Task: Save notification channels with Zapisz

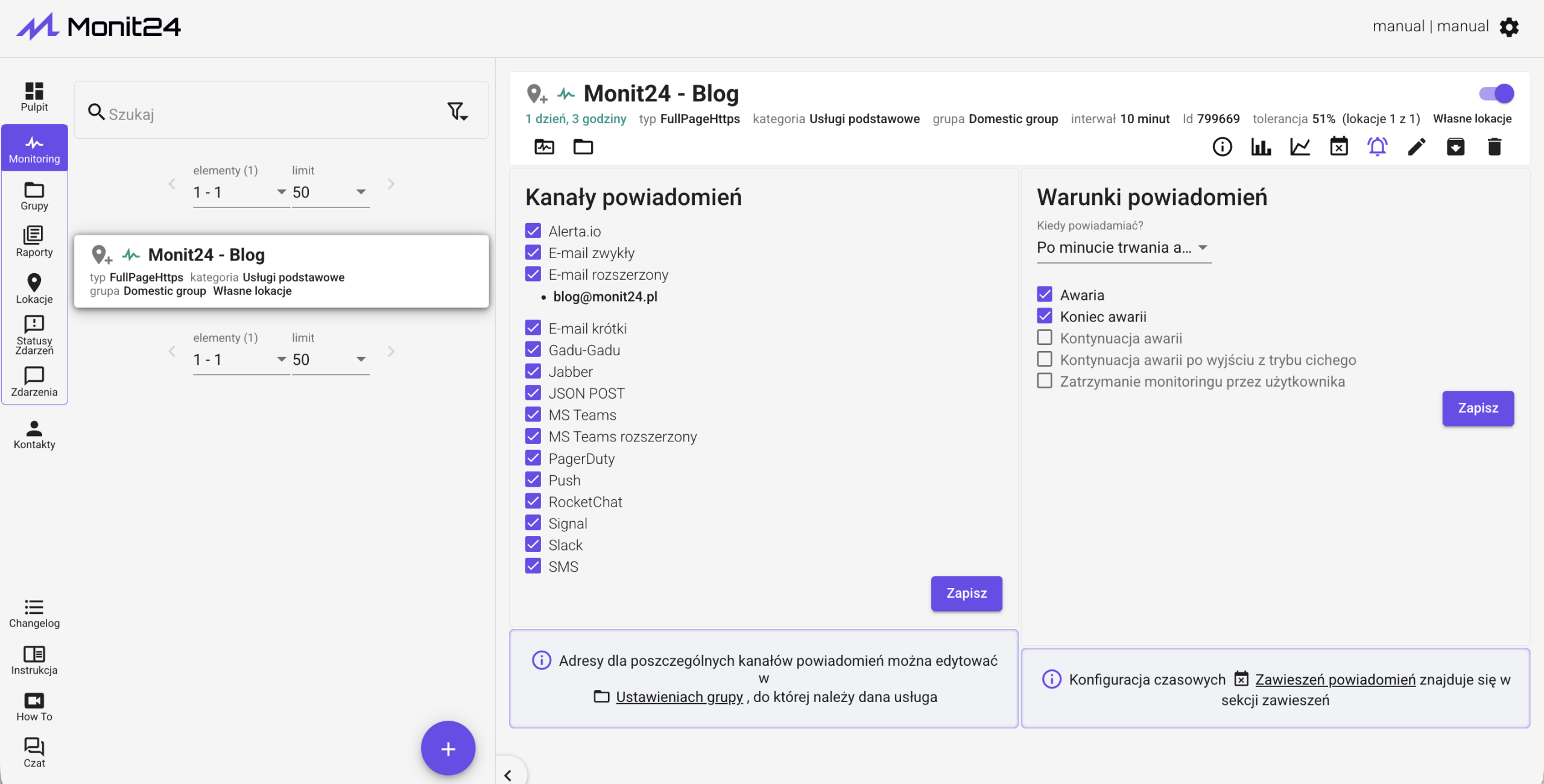Action: coord(966,593)
